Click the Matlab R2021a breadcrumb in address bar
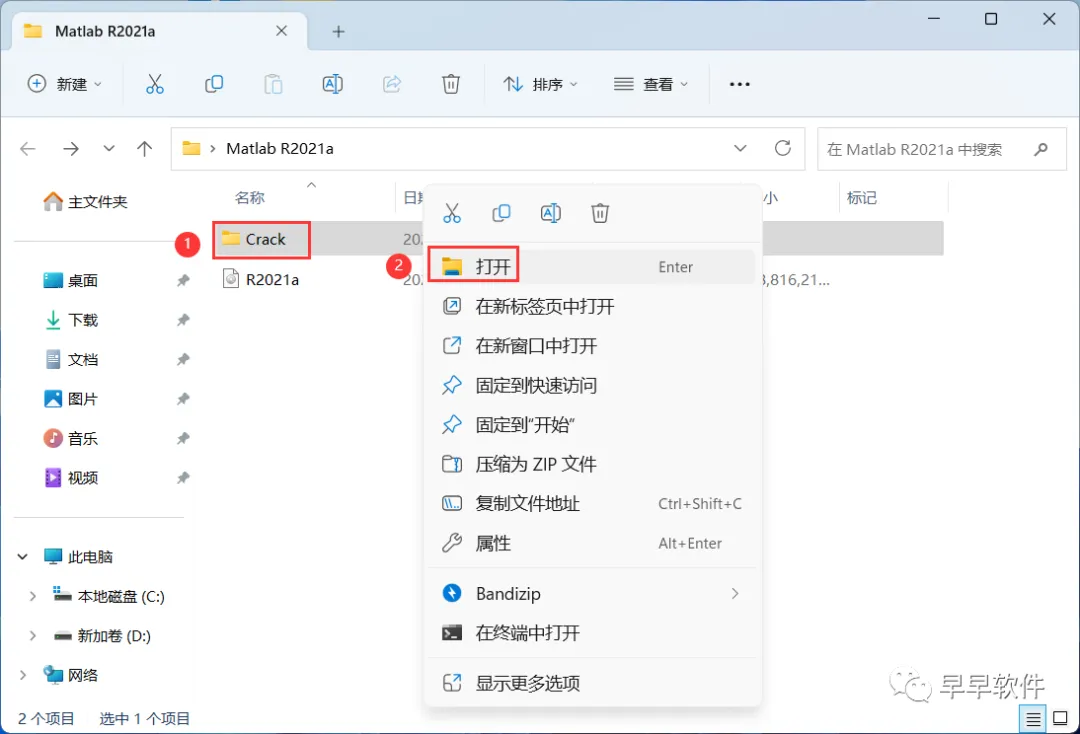Viewport: 1080px width, 734px height. [280, 149]
